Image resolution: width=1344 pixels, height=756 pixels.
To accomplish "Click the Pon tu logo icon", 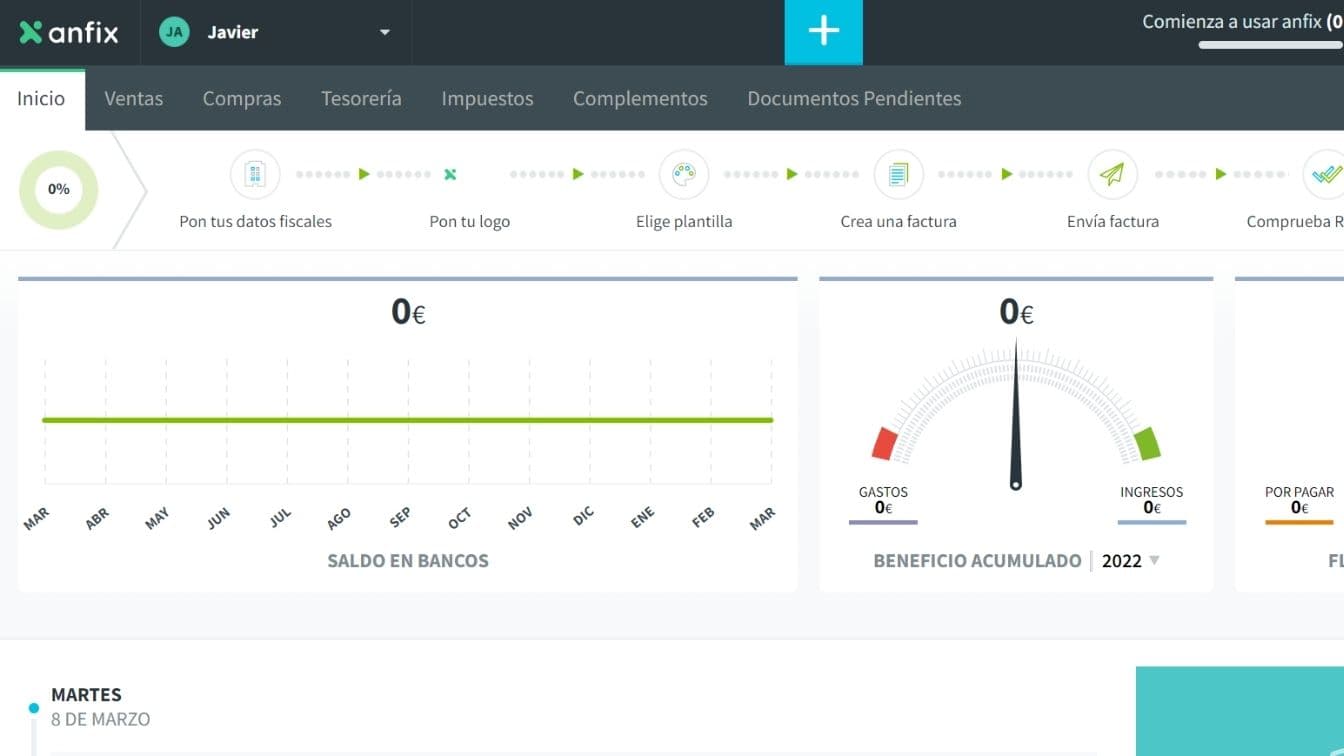I will coord(450,174).
